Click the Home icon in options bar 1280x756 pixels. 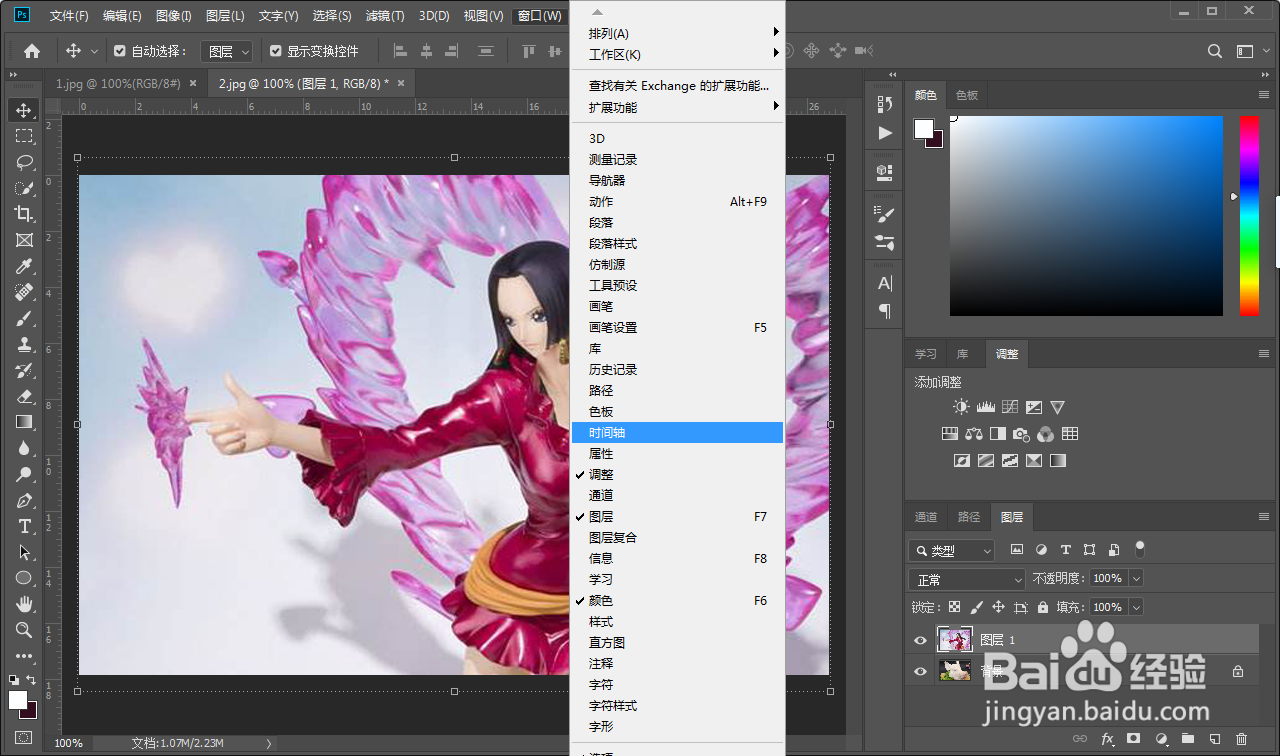[x=32, y=51]
